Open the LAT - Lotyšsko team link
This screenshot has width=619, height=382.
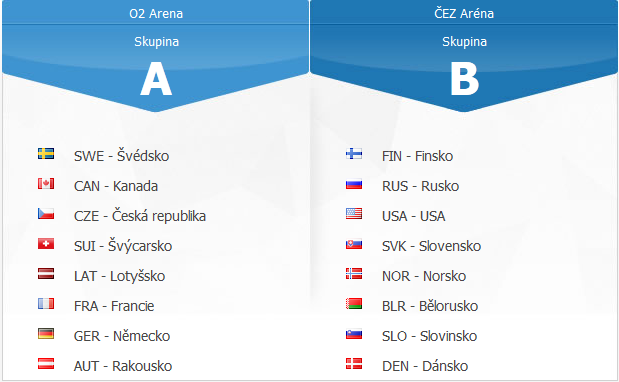tap(119, 276)
